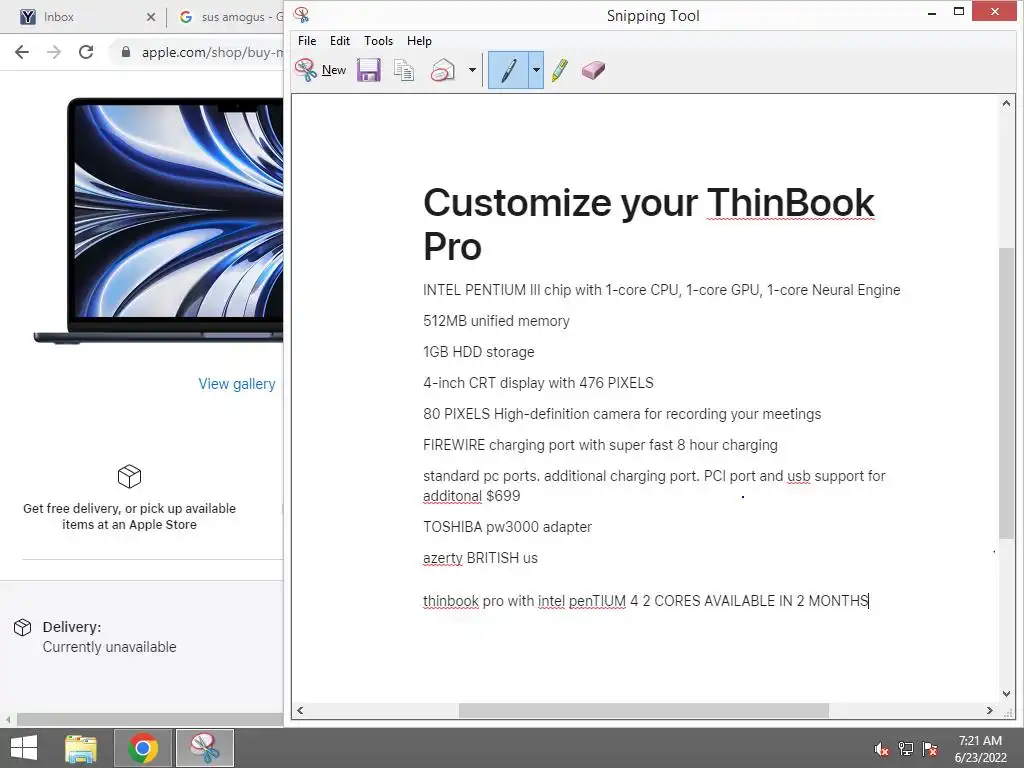The image size is (1024, 768).
Task: Open File Explorer from taskbar
Action: pyautogui.click(x=81, y=748)
